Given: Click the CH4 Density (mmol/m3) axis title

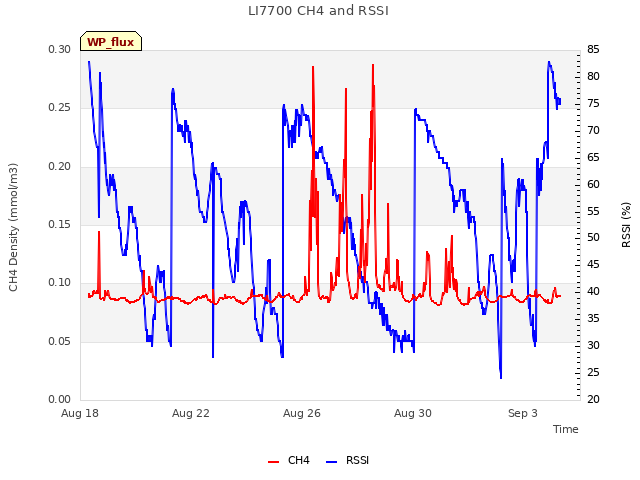Looking at the screenshot, I should pos(13,227).
